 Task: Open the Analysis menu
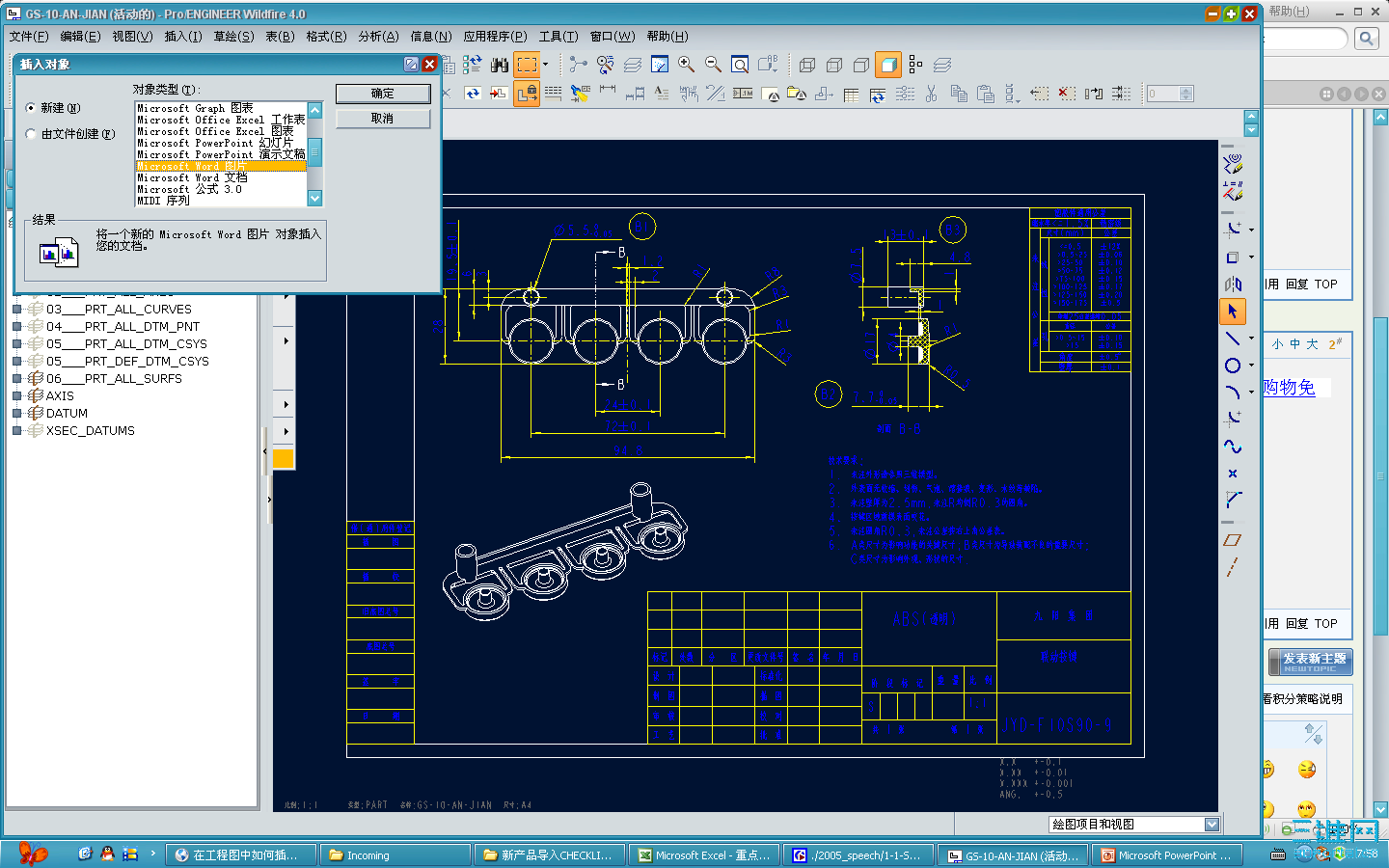coord(378,37)
